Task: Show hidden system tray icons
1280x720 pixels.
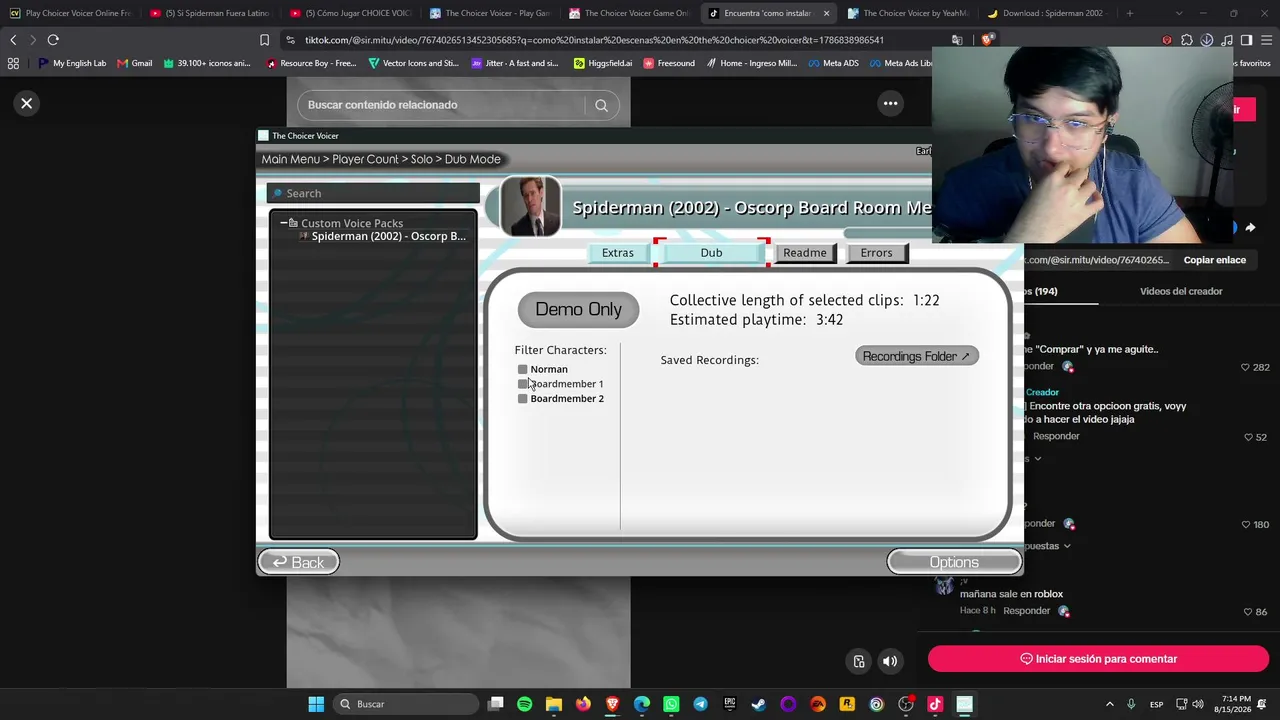Action: point(1110,704)
